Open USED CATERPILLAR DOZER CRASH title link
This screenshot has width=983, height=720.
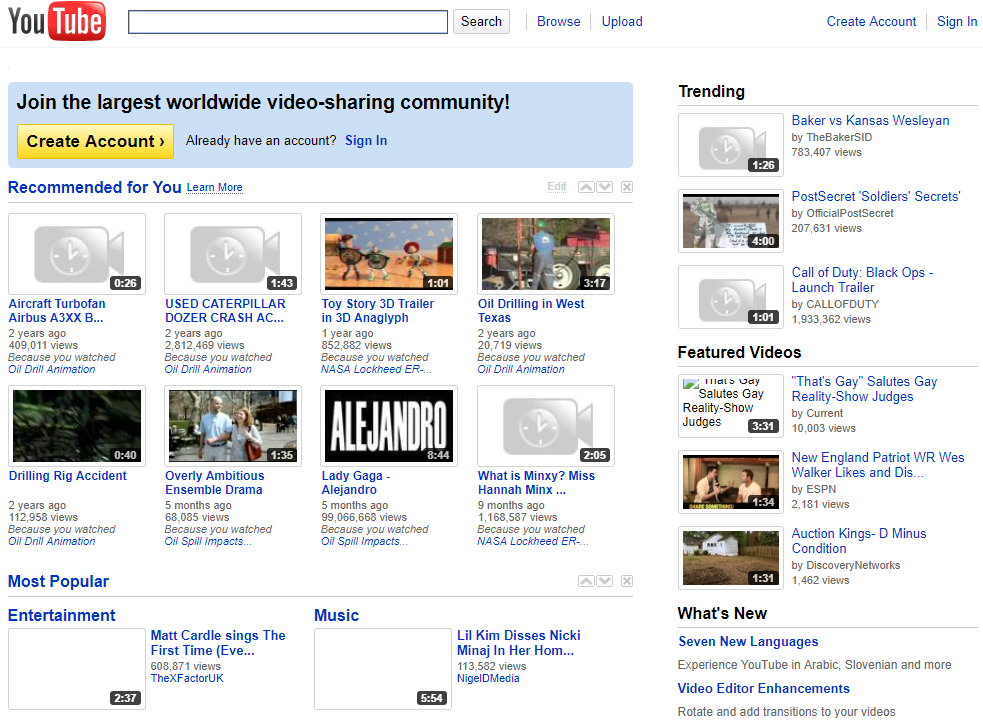click(x=225, y=310)
